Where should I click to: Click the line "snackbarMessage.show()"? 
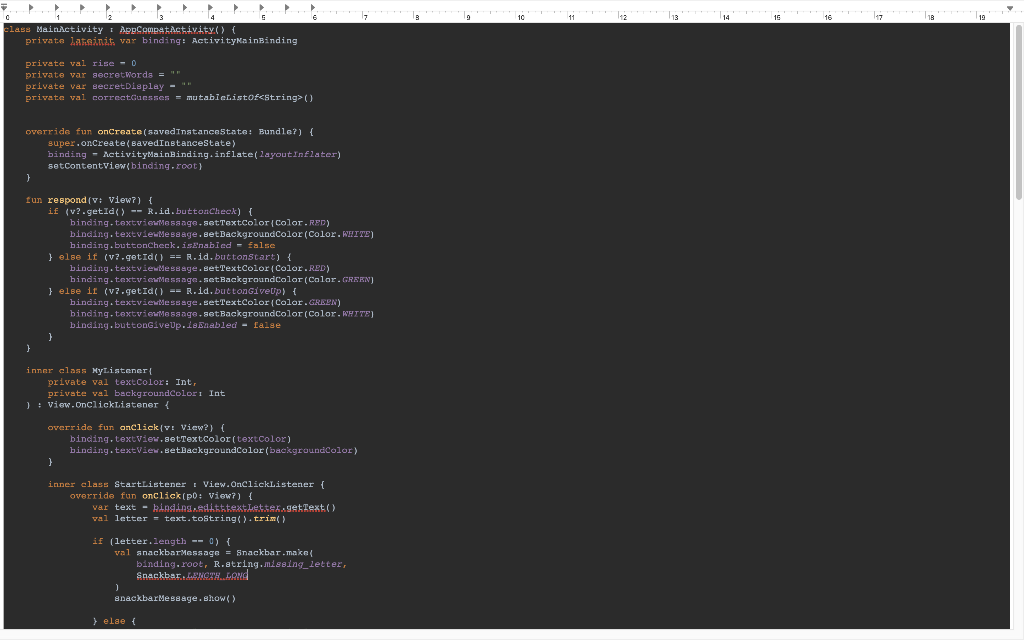(x=175, y=598)
